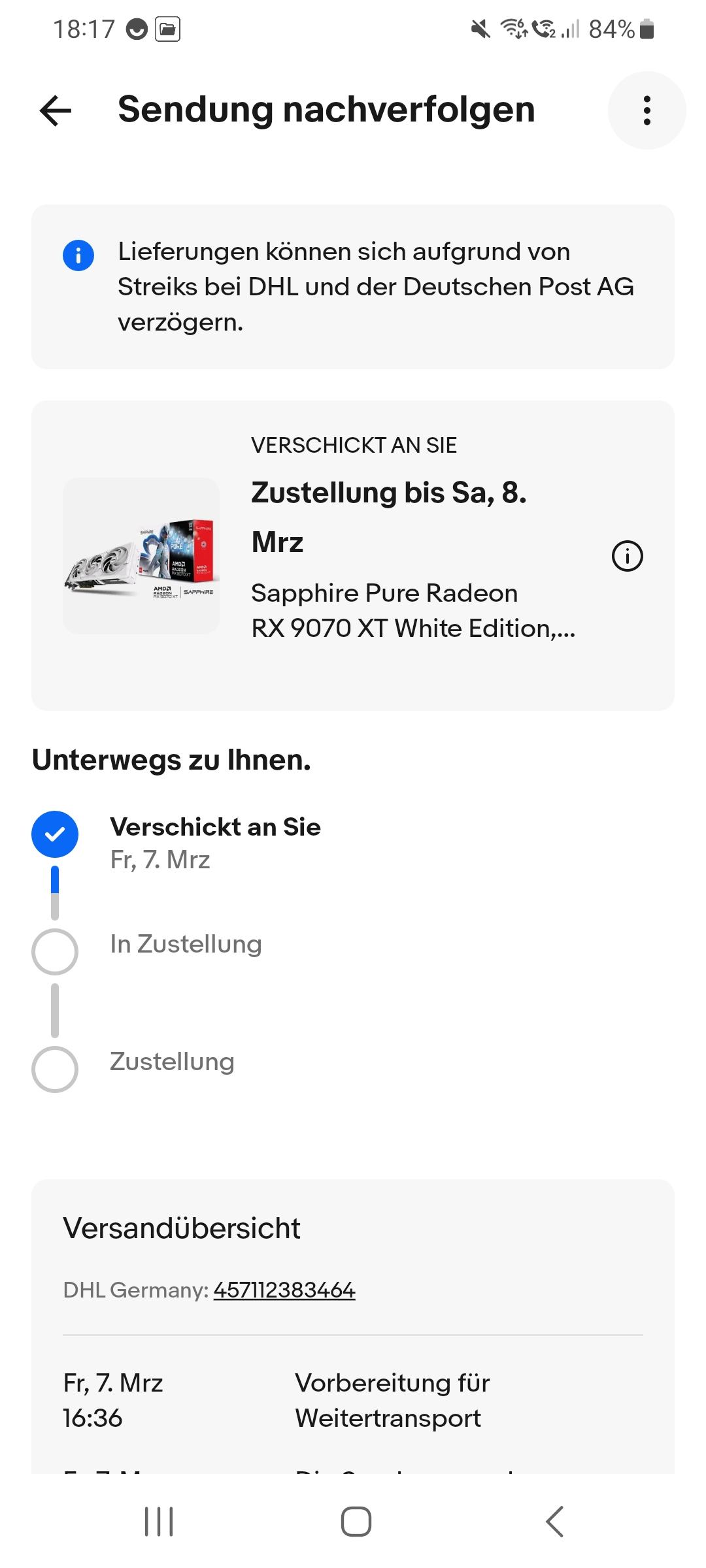
Task: Open DHL tracking number 457112383464
Action: [x=284, y=1290]
